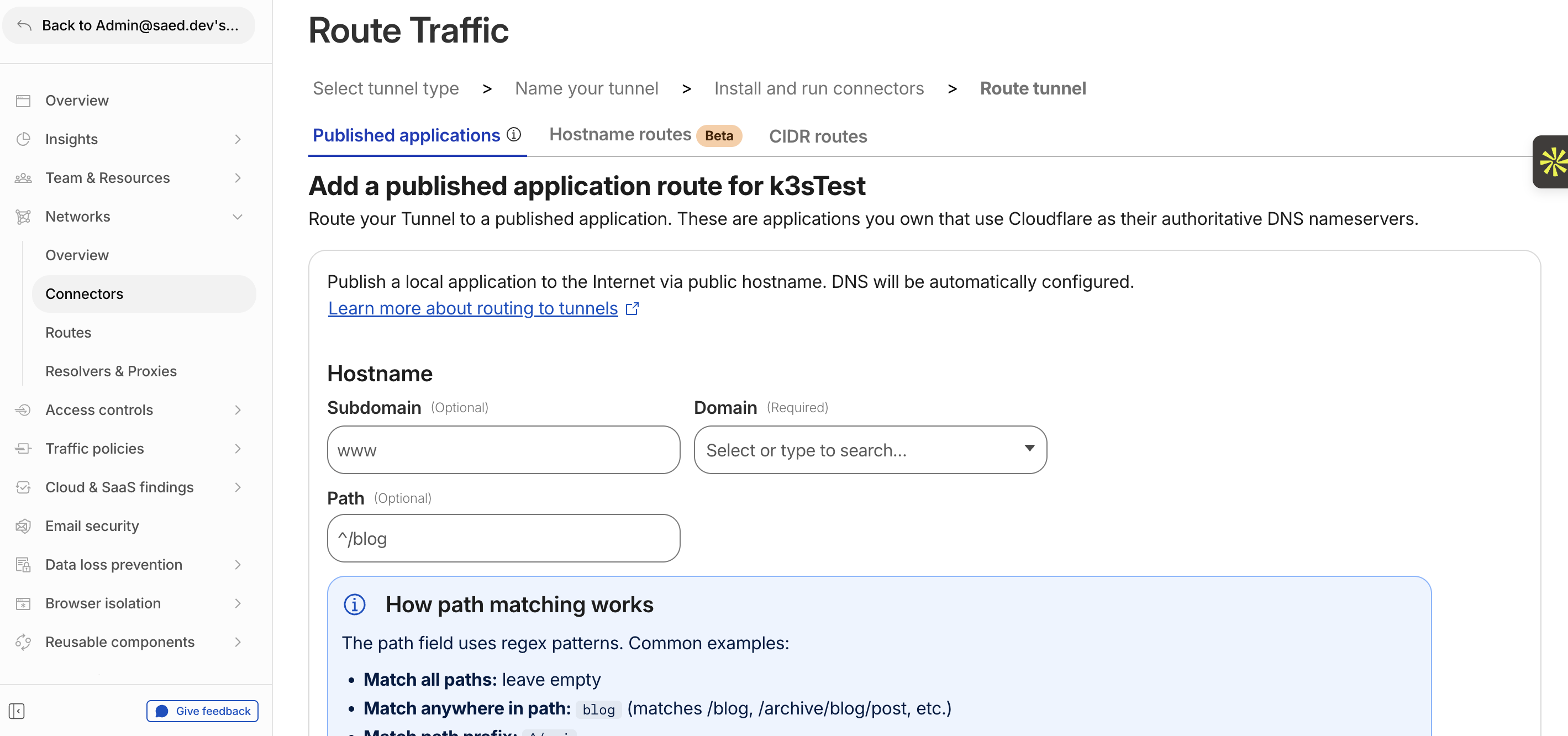Click the Team & Resources people icon
This screenshot has height=736, width=1568.
[x=23, y=178]
